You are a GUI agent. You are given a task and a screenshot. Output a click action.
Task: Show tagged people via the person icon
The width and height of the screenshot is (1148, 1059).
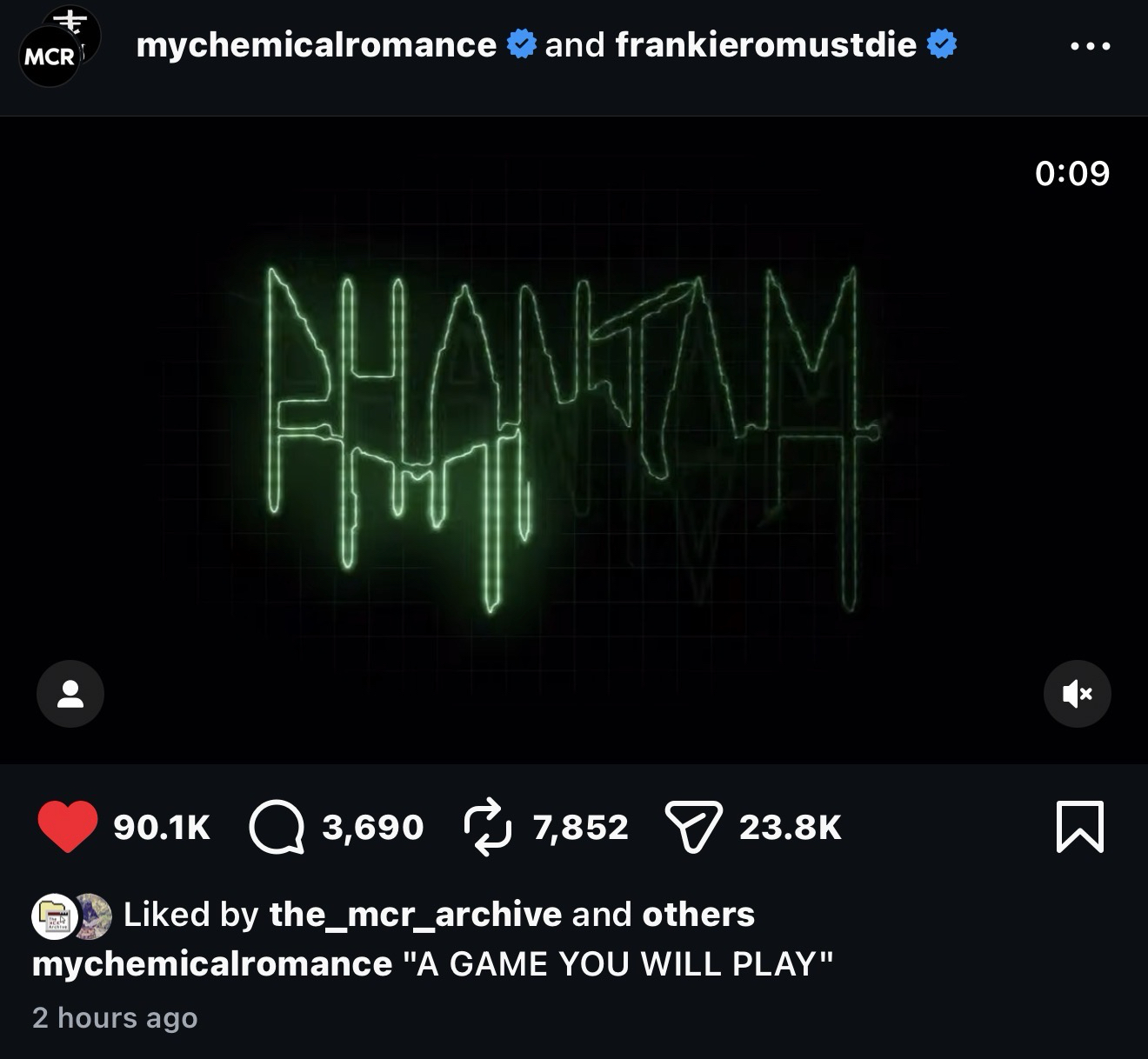coord(70,694)
